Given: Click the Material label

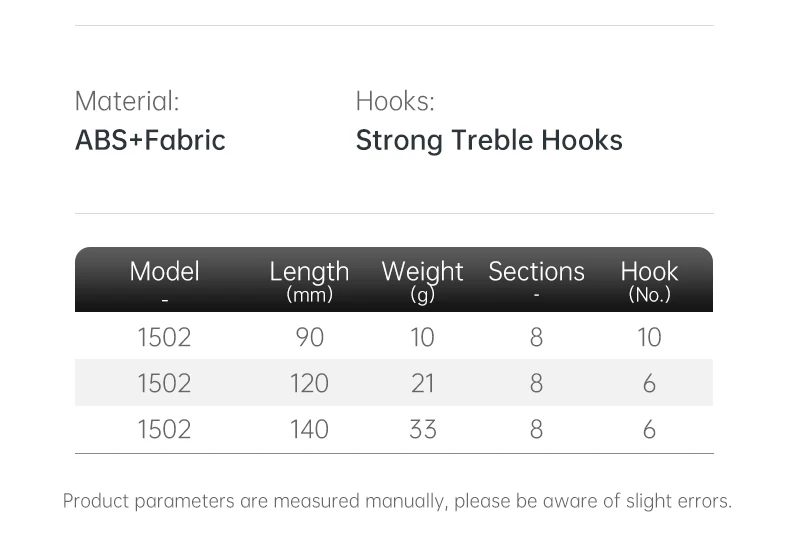Looking at the screenshot, I should (x=127, y=101).
